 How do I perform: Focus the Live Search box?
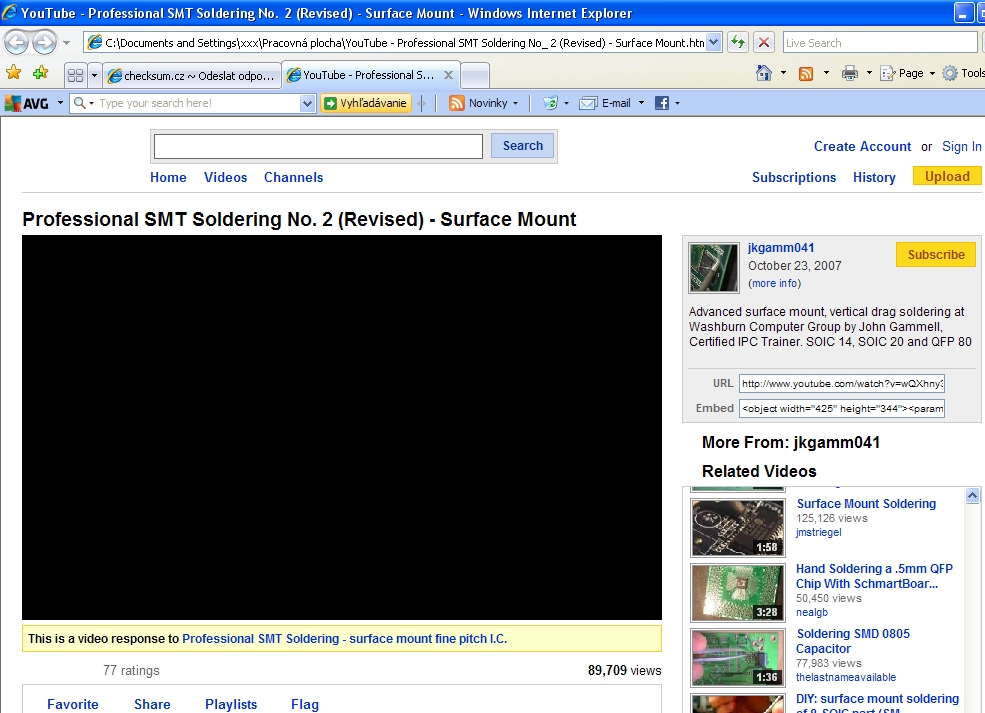coord(879,43)
